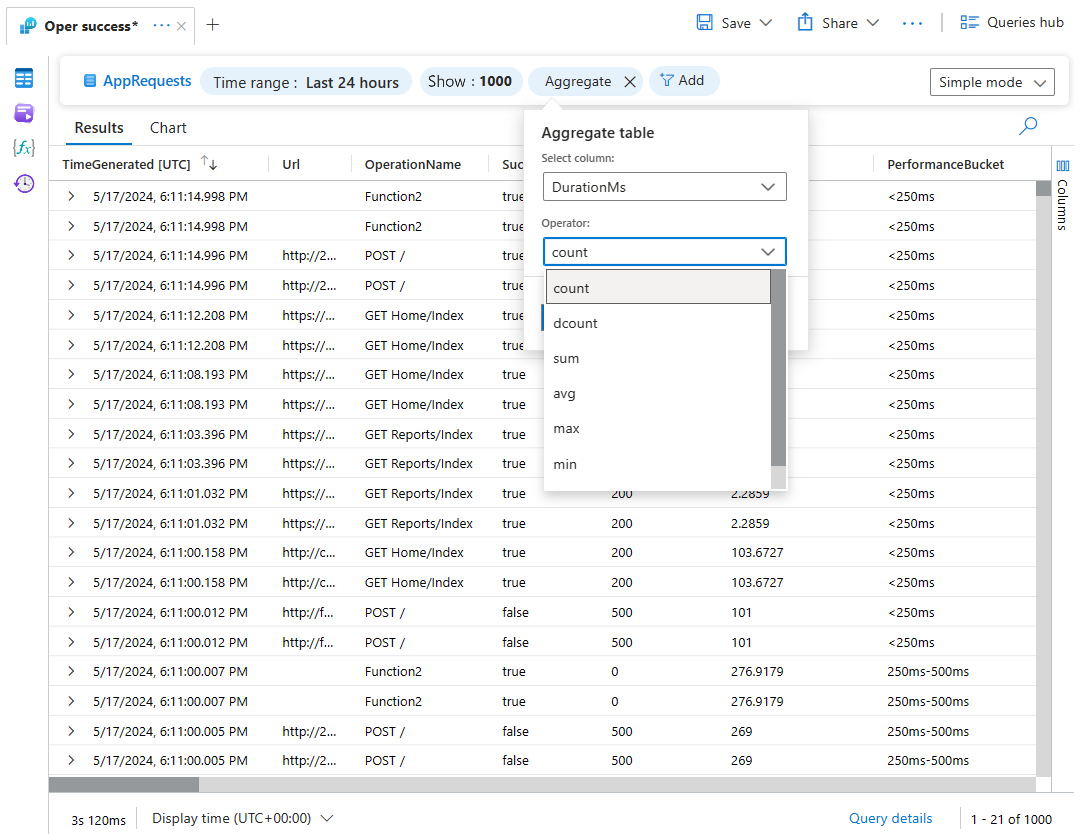The height and width of the screenshot is (834, 1081).
Task: Open Queries hub
Action: [x=1012, y=21]
